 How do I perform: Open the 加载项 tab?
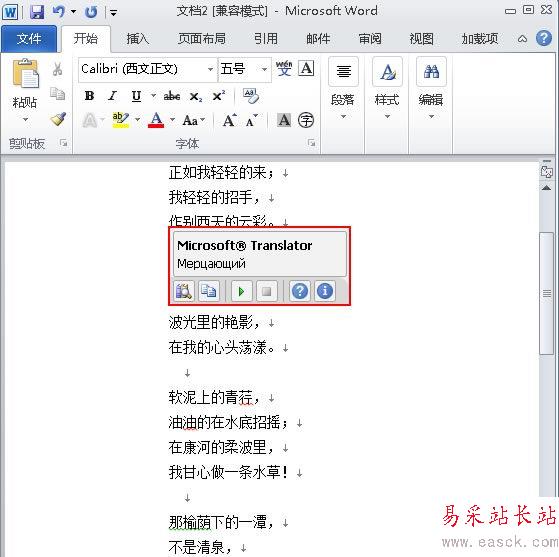480,39
